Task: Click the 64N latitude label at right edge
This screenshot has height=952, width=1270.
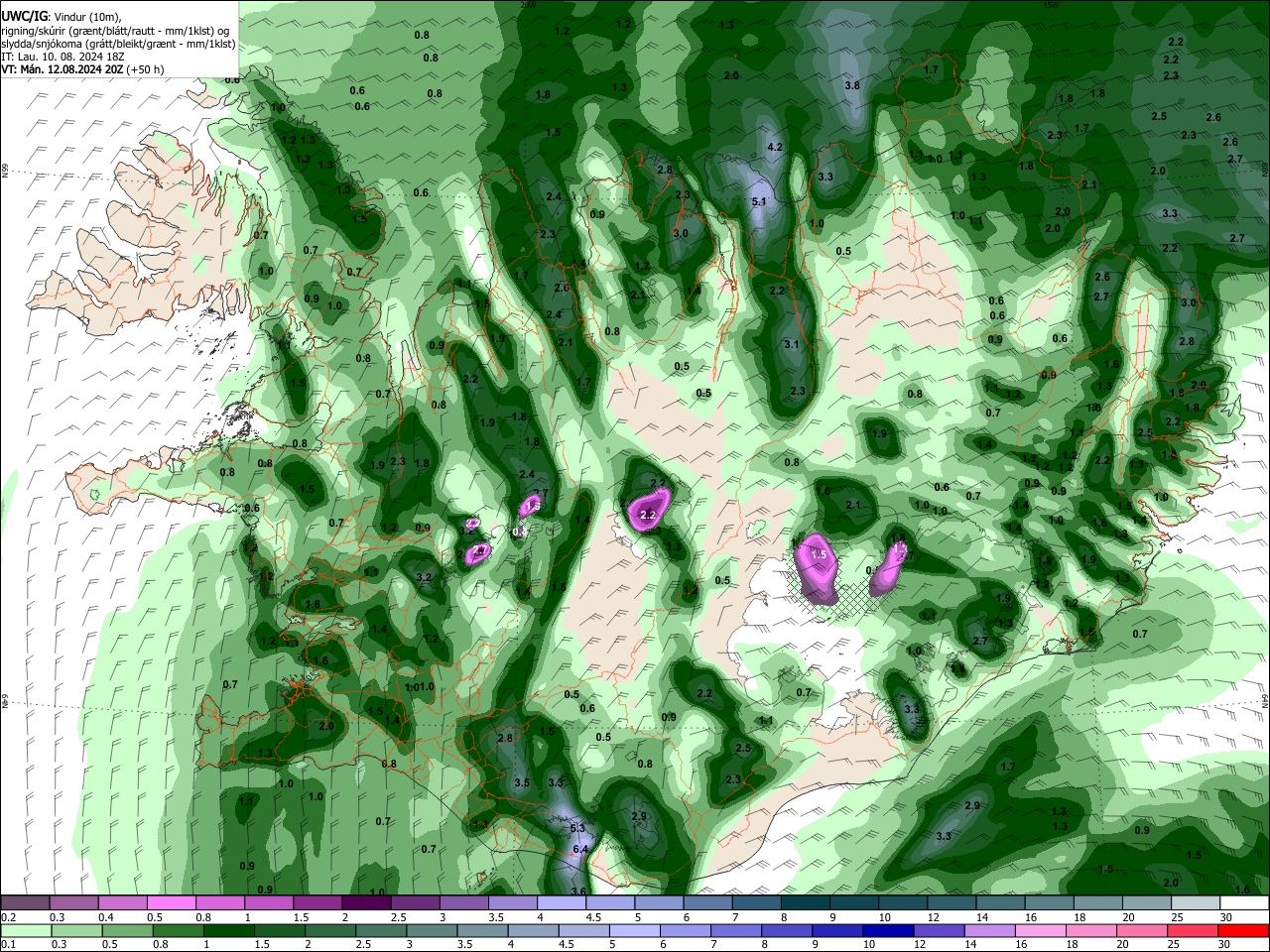Action: pos(1265,700)
